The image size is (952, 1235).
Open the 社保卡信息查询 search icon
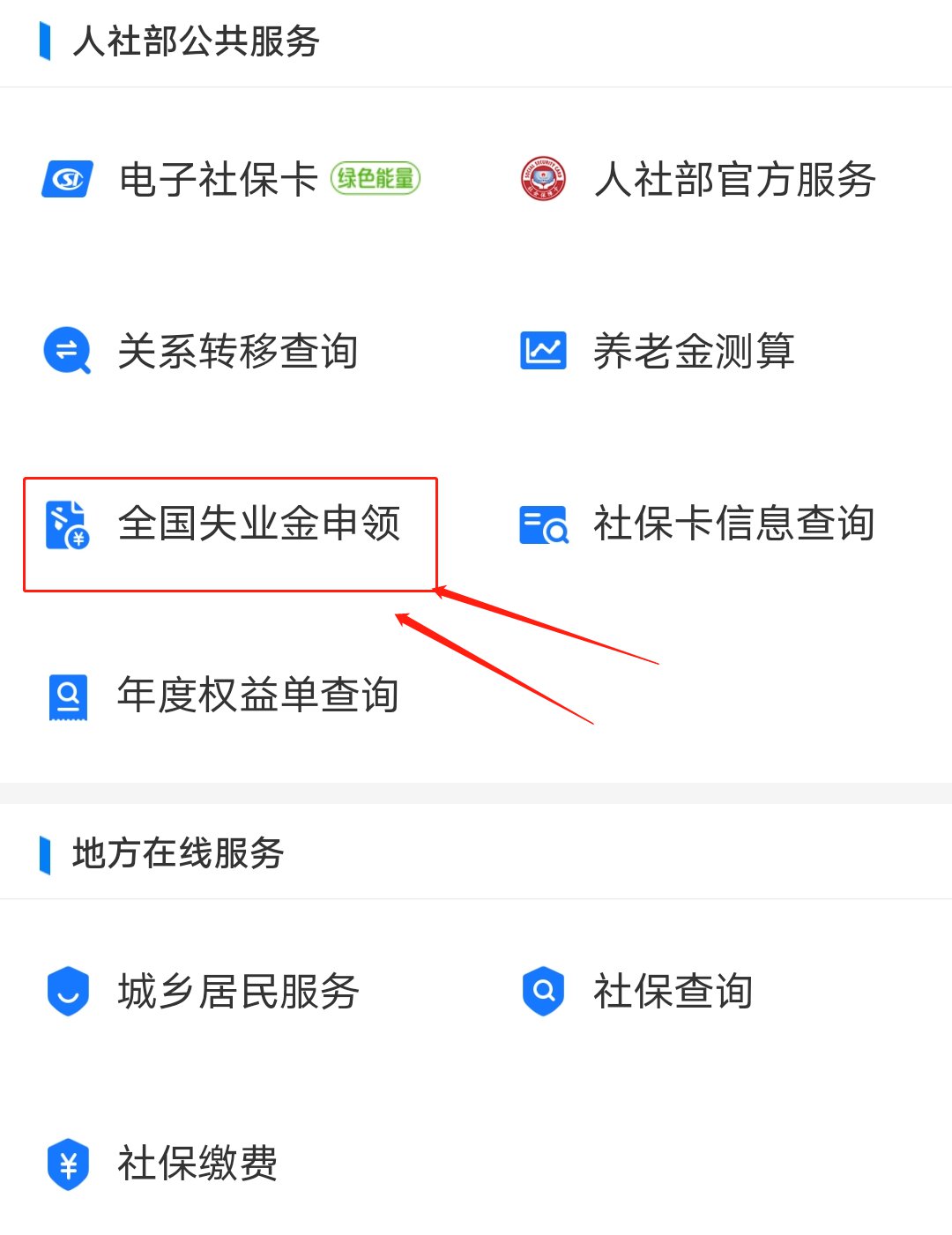pos(544,525)
